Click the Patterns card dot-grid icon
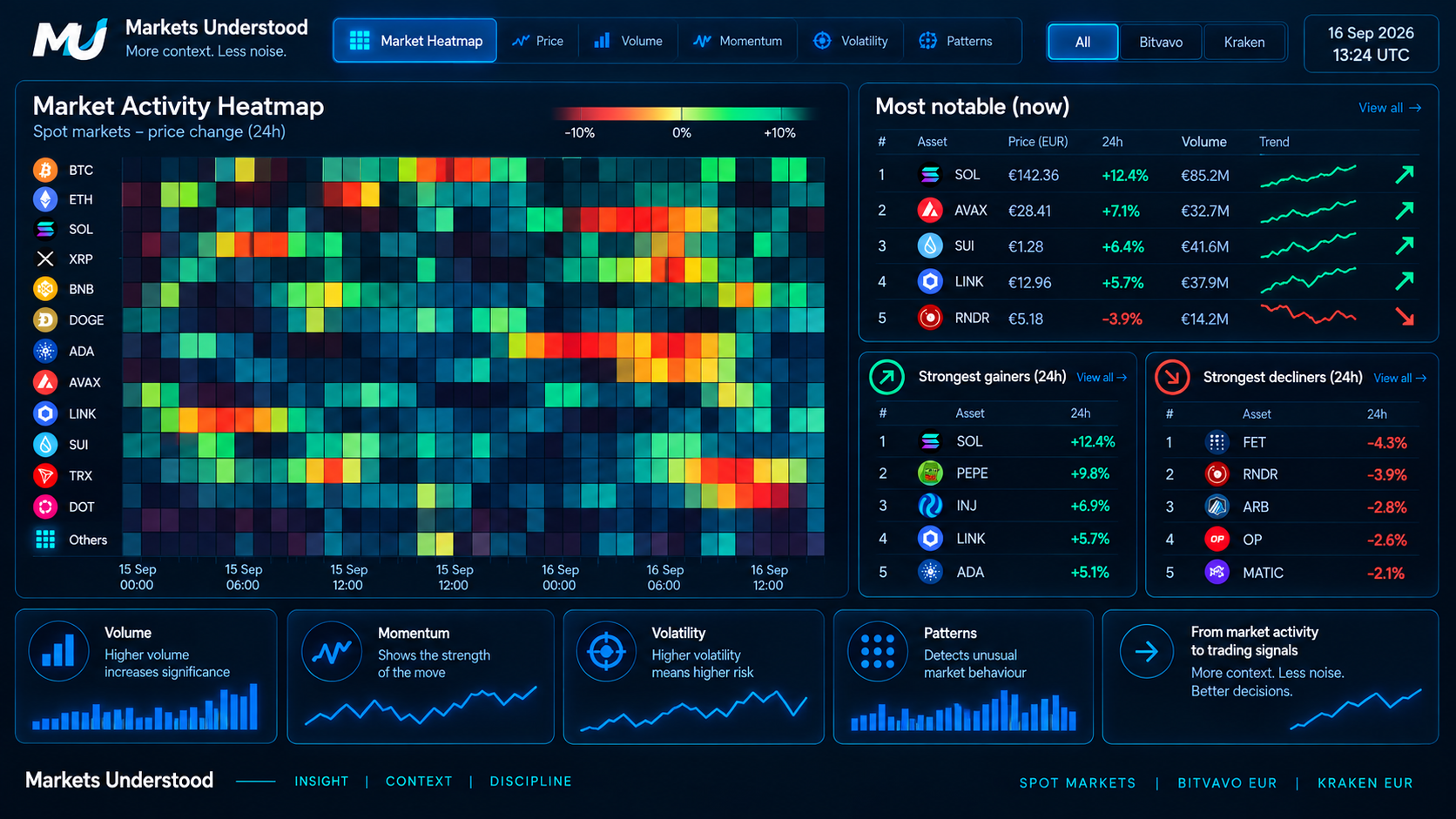Screen dimensions: 1456x819 coord(877,651)
